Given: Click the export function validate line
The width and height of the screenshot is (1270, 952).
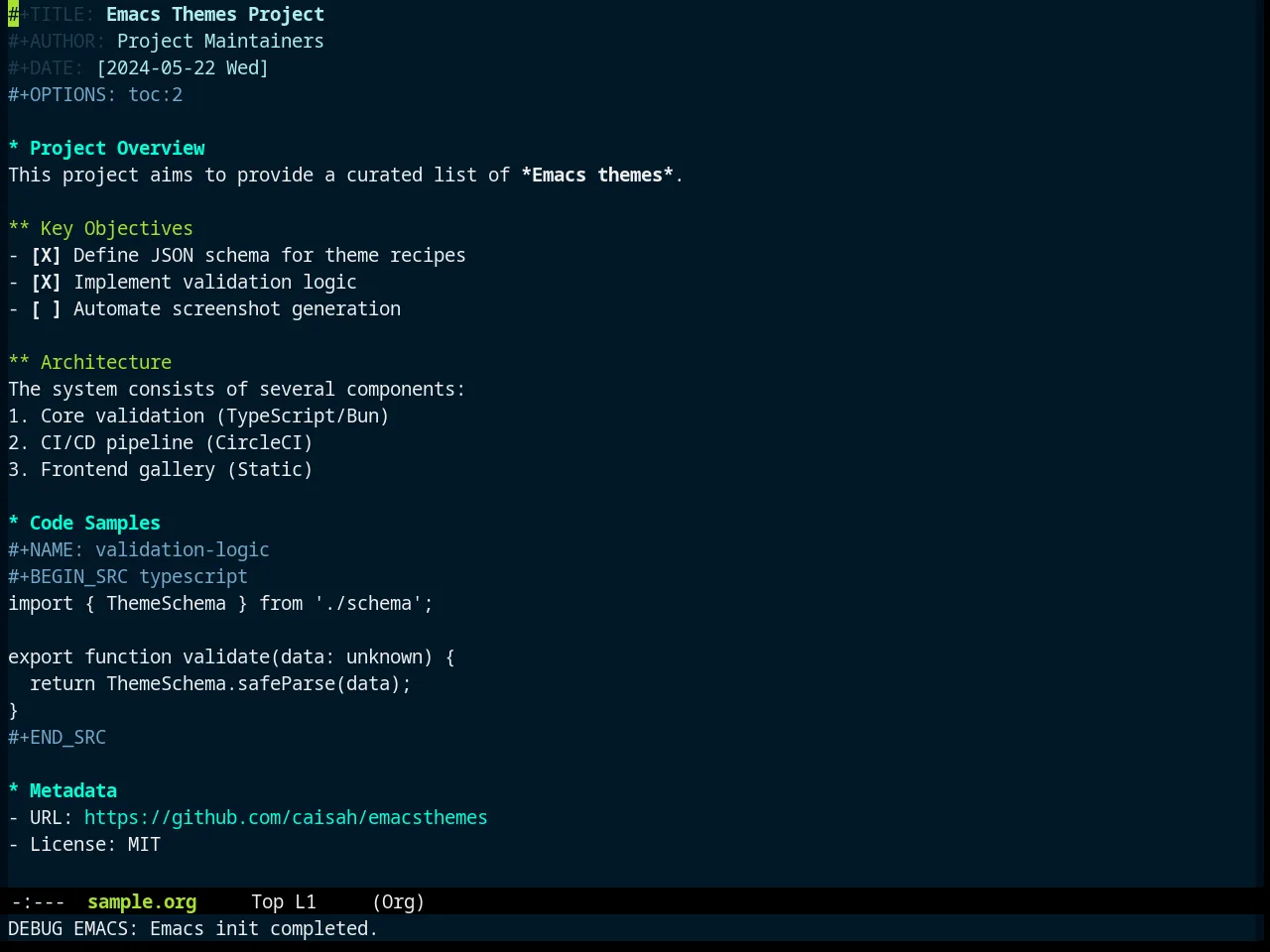Looking at the screenshot, I should coord(231,657).
